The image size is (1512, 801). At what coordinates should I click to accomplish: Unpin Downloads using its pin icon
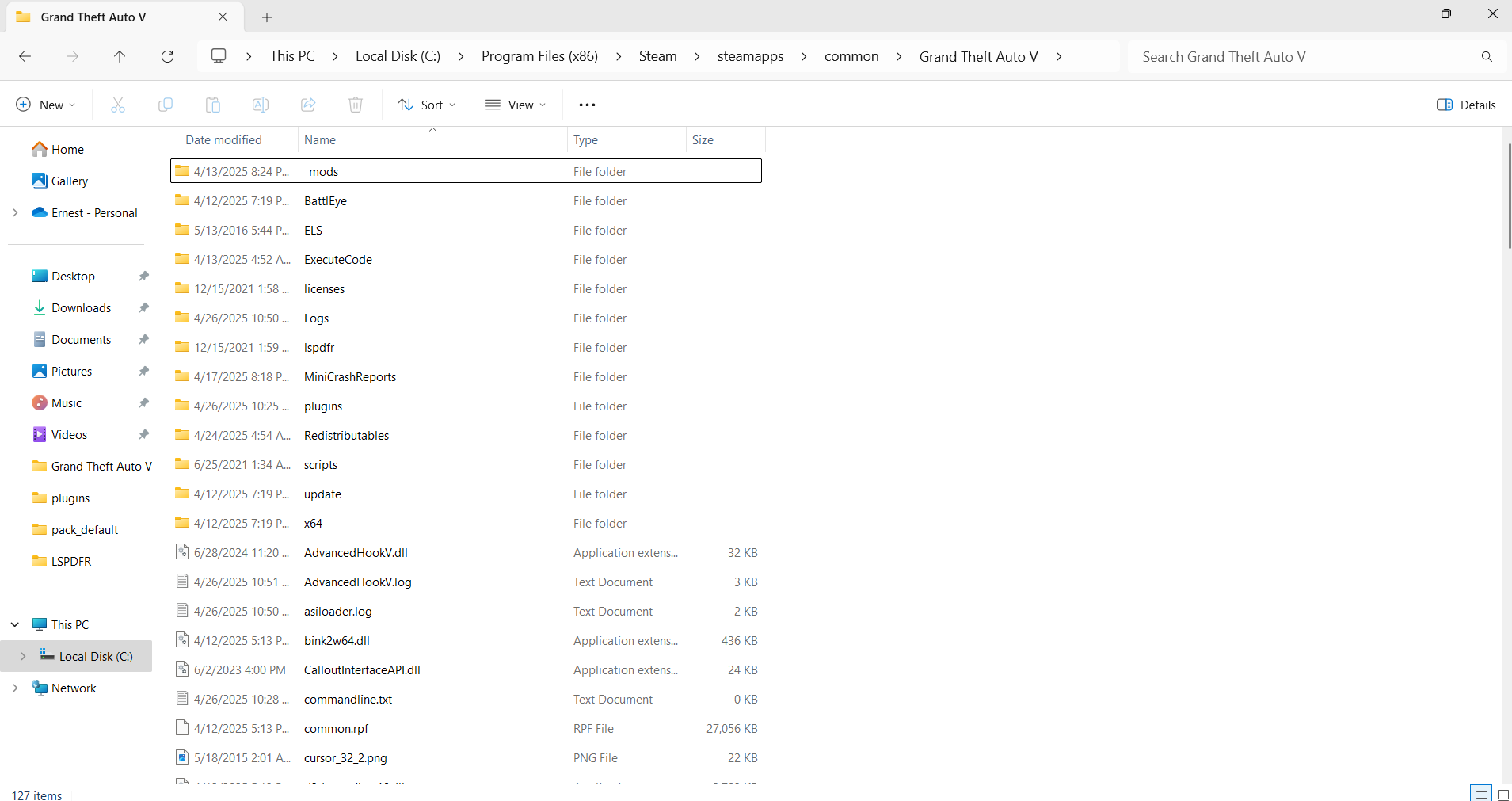point(143,307)
